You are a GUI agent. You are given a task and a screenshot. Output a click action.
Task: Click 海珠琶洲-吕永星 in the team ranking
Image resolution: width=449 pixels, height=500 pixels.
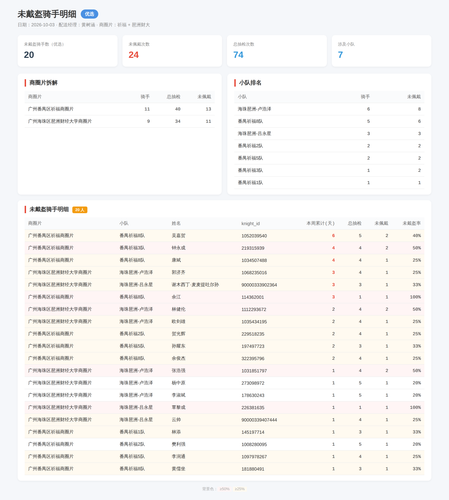click(x=254, y=134)
